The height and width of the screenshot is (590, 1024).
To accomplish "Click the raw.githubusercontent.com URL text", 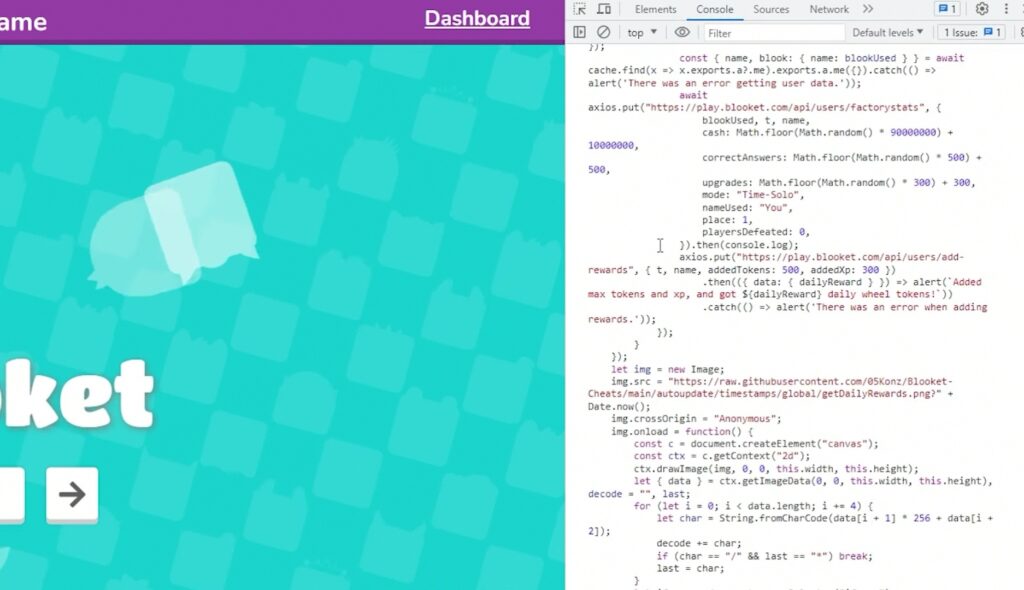I will point(771,387).
